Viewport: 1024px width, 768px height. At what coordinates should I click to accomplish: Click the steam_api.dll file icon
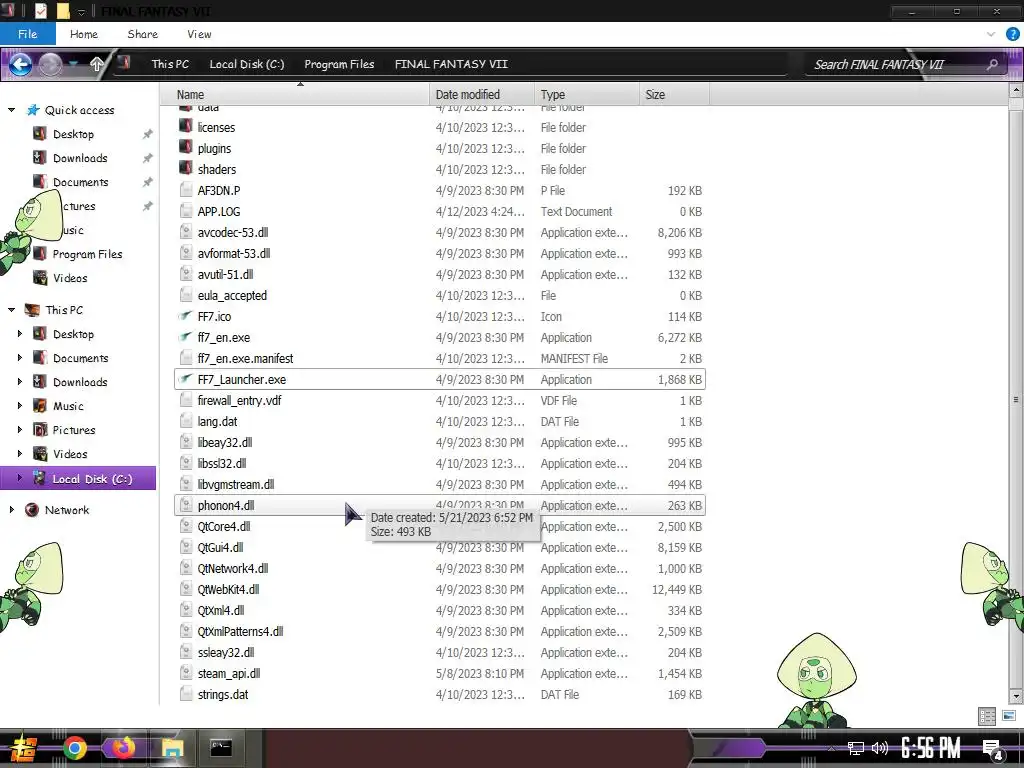pyautogui.click(x=186, y=673)
